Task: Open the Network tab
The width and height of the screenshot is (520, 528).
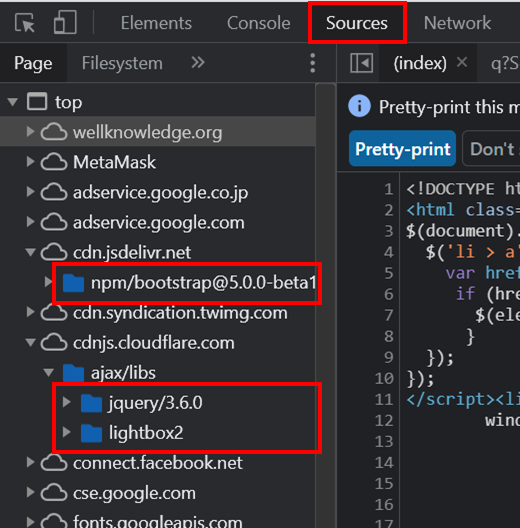Action: pyautogui.click(x=457, y=23)
